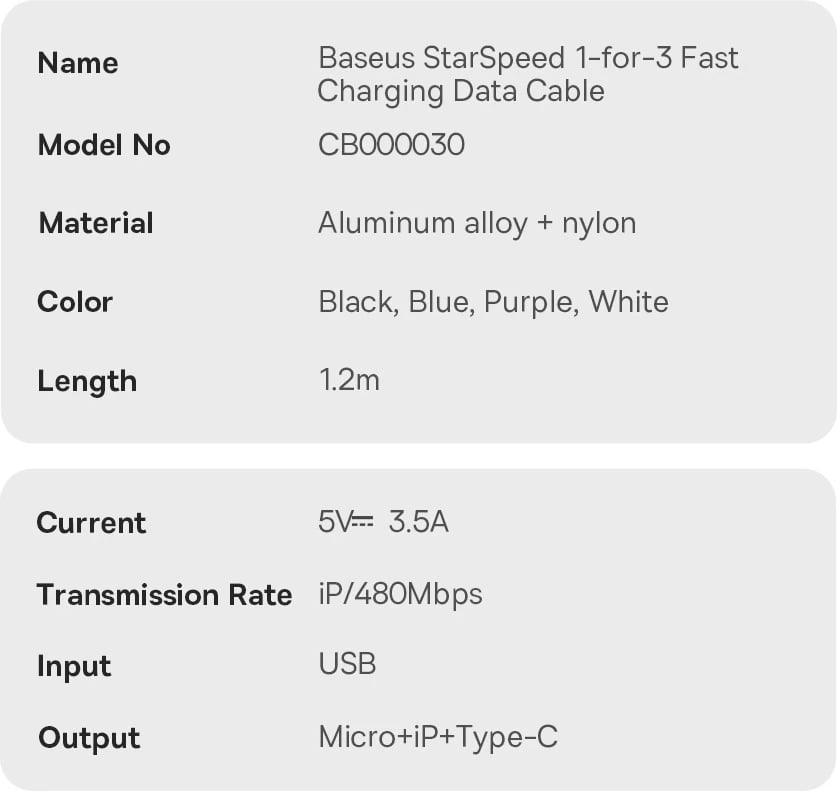This screenshot has height=791, width=837.
Task: Select the iP/480Mbps value
Action: pyautogui.click(x=400, y=595)
